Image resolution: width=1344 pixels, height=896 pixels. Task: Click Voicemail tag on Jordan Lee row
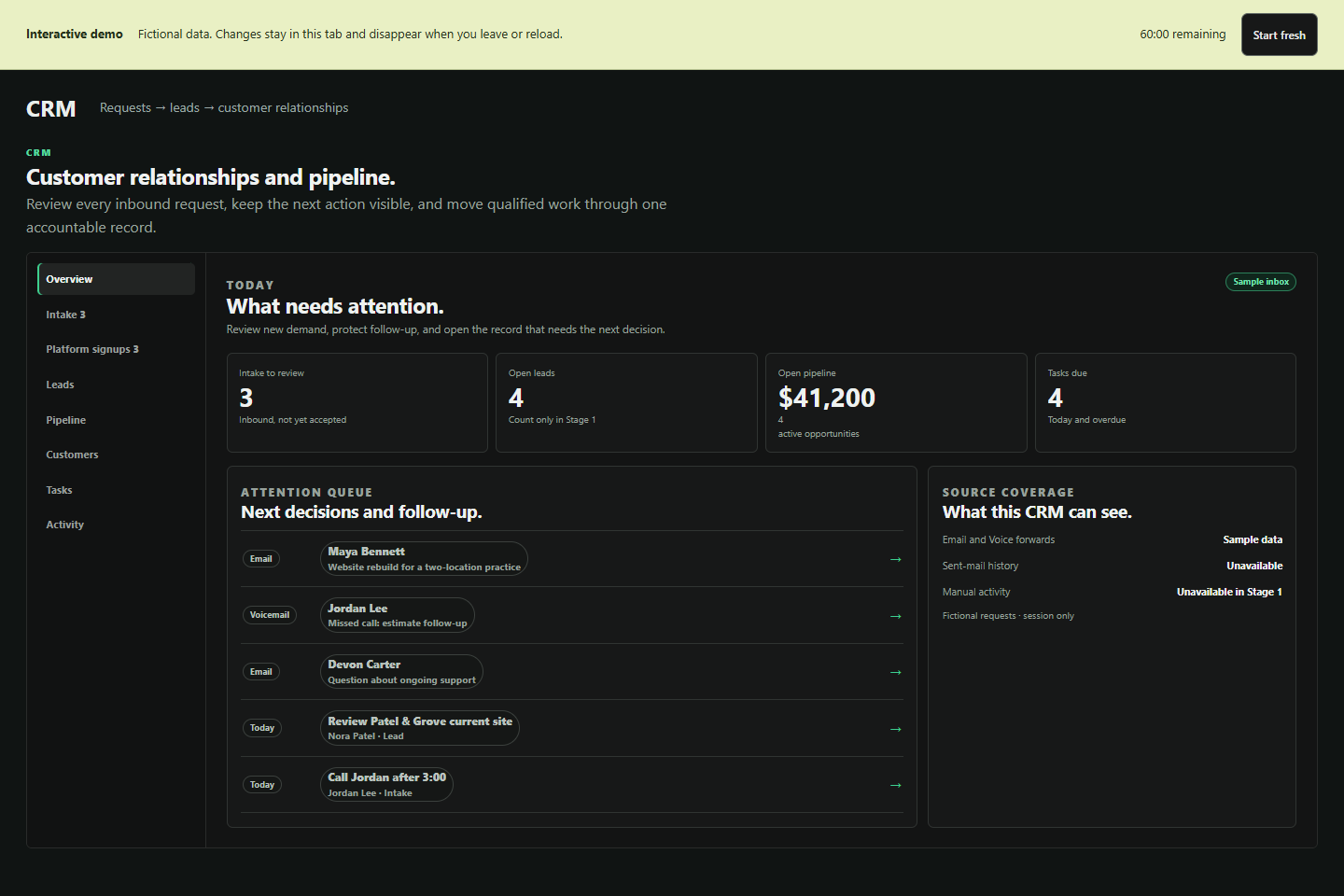[x=270, y=615]
